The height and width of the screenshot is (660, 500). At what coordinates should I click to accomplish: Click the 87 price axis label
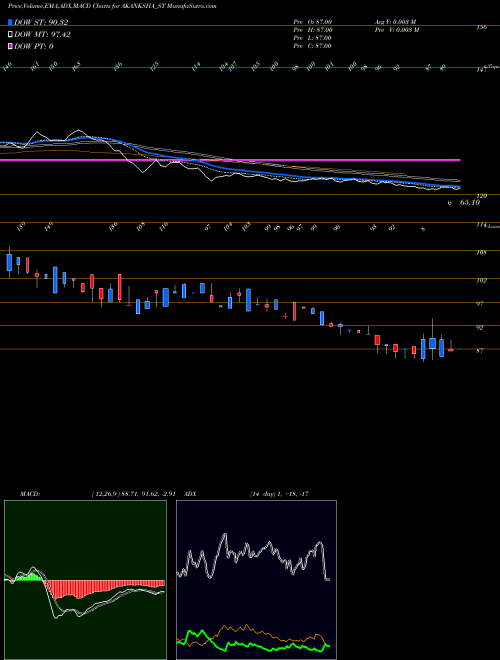480,350
